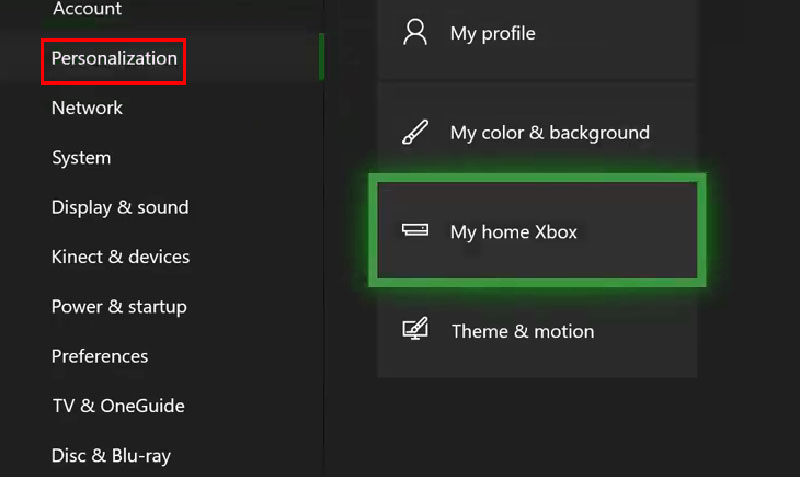The width and height of the screenshot is (800, 477).
Task: Click the person icon beside My profile
Action: 414,32
